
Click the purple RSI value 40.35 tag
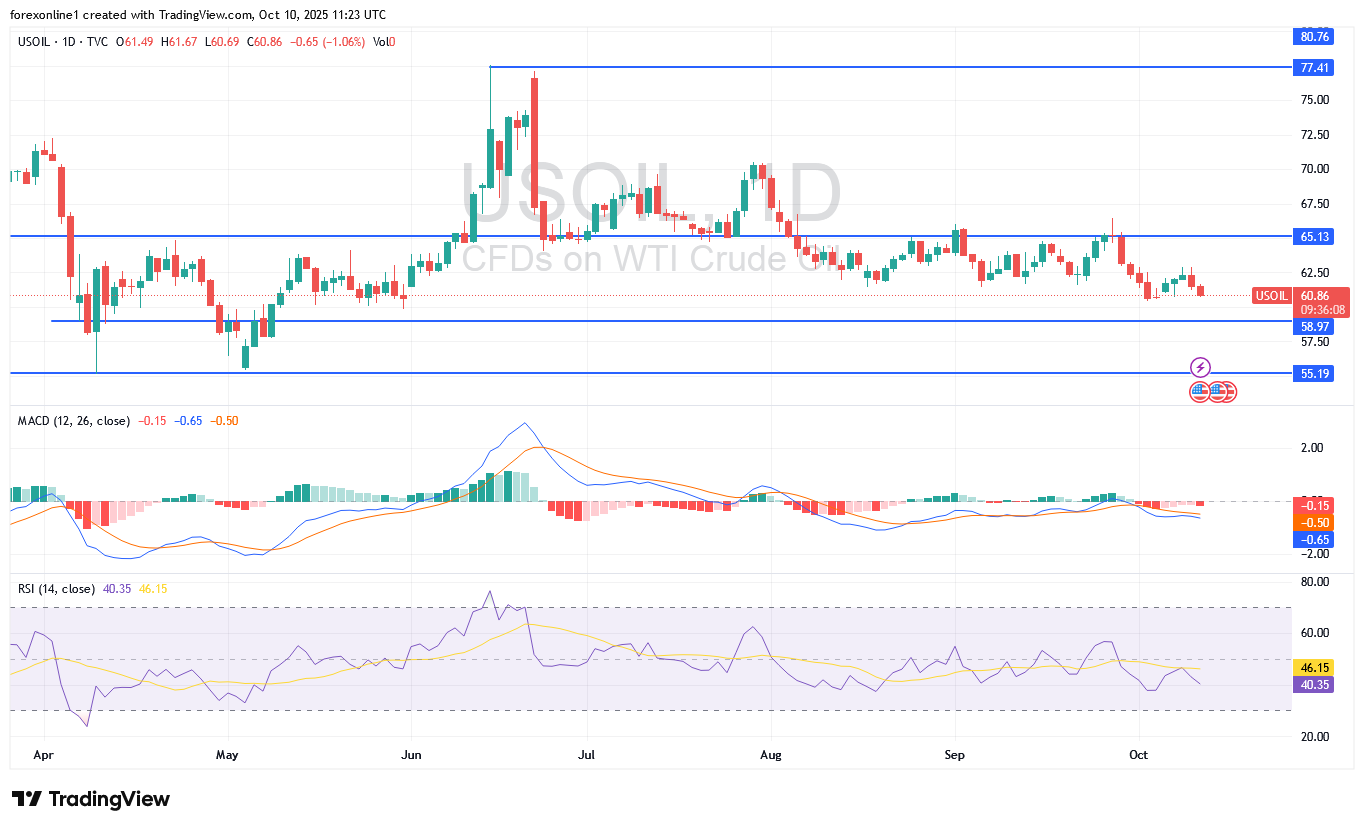pyautogui.click(x=1314, y=685)
